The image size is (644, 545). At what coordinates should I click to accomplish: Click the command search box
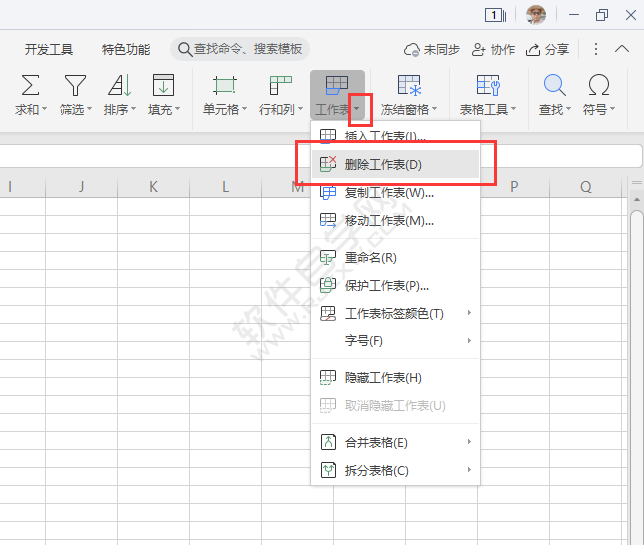point(240,49)
